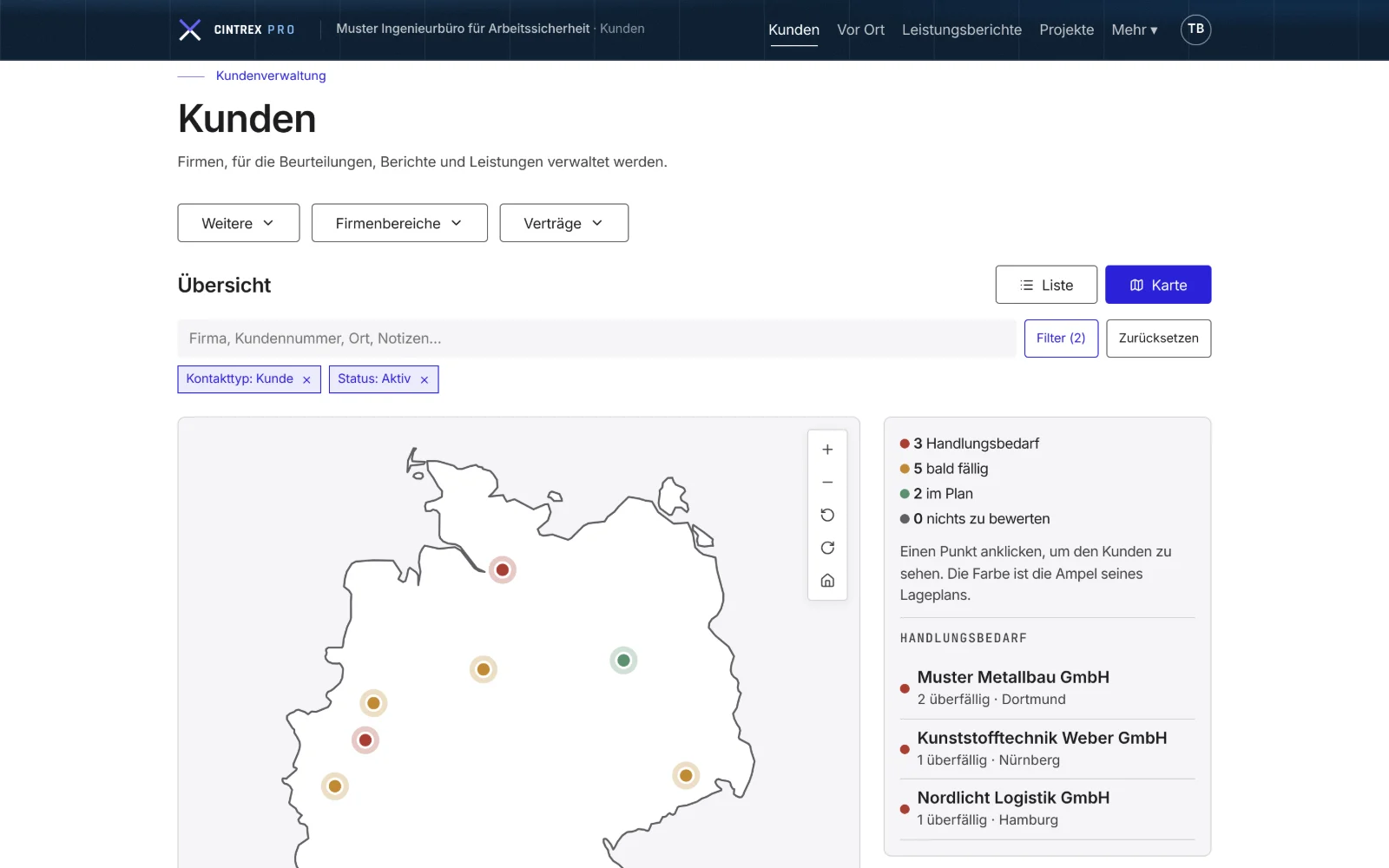
Task: Click the red map marker near Hamburg
Action: point(502,569)
